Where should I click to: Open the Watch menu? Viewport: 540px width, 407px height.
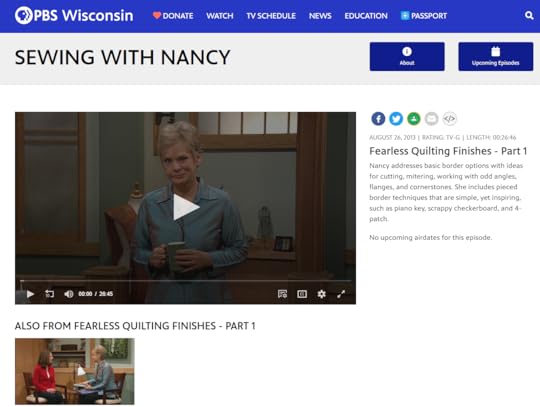click(220, 16)
